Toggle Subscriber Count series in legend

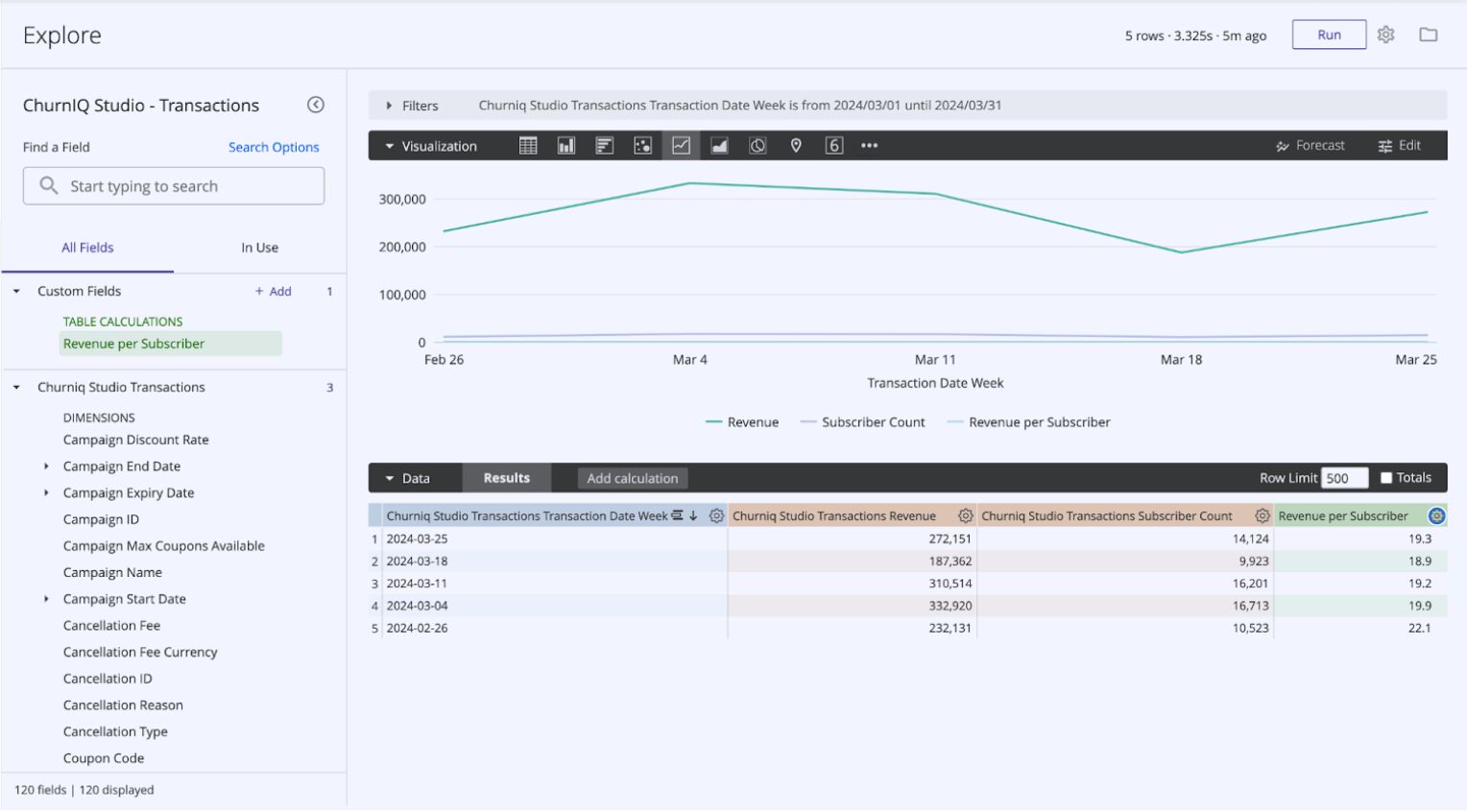point(862,422)
